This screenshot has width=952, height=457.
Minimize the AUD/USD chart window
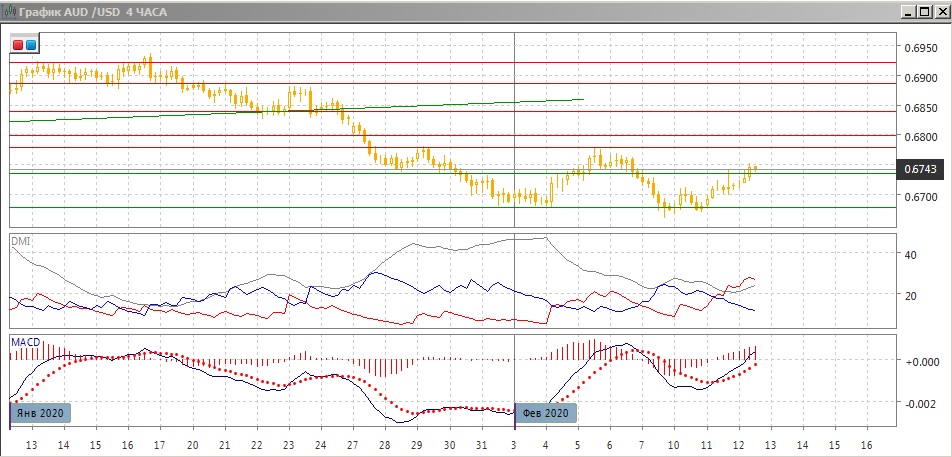(908, 11)
